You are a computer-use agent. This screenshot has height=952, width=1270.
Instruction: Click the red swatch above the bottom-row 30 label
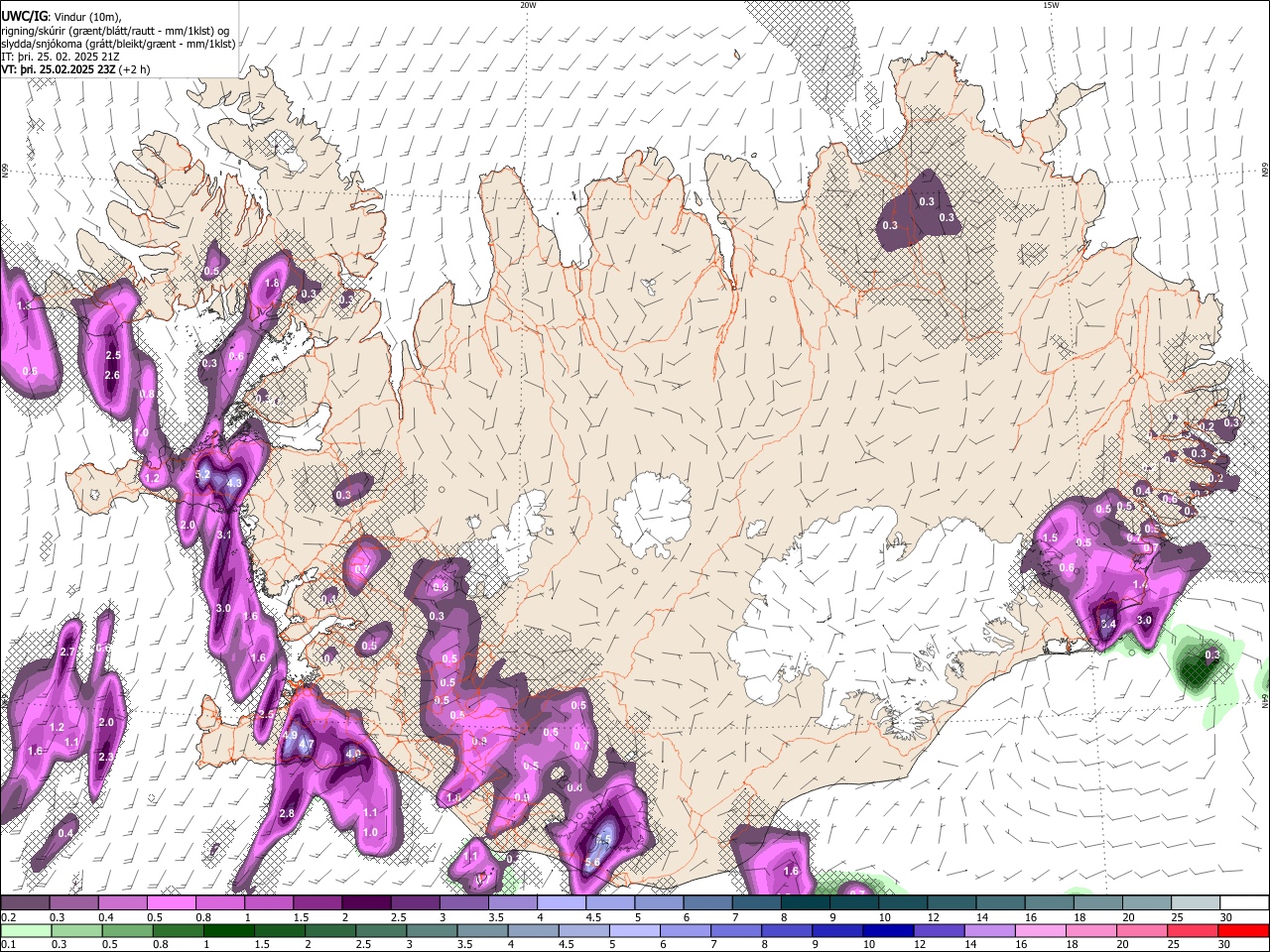(x=1243, y=931)
